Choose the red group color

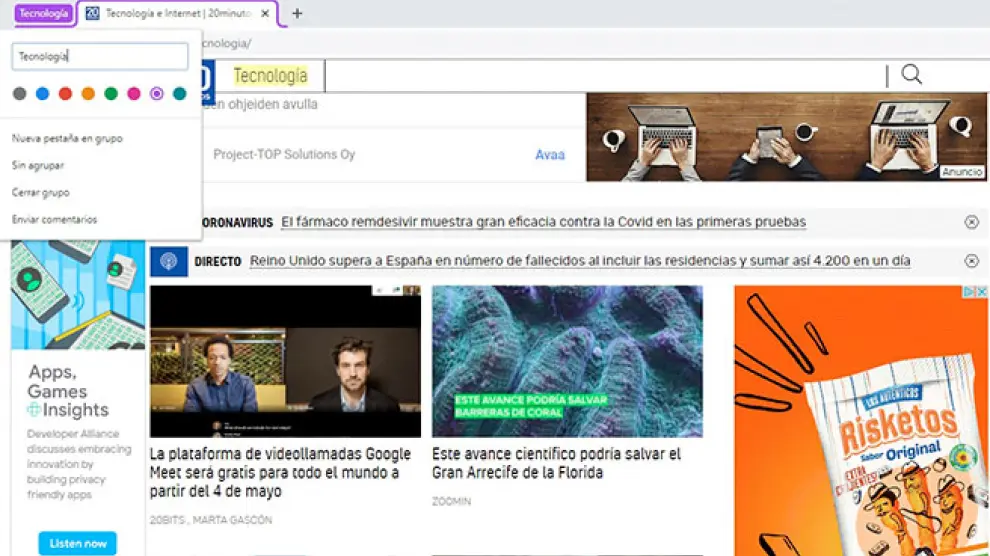coord(65,94)
